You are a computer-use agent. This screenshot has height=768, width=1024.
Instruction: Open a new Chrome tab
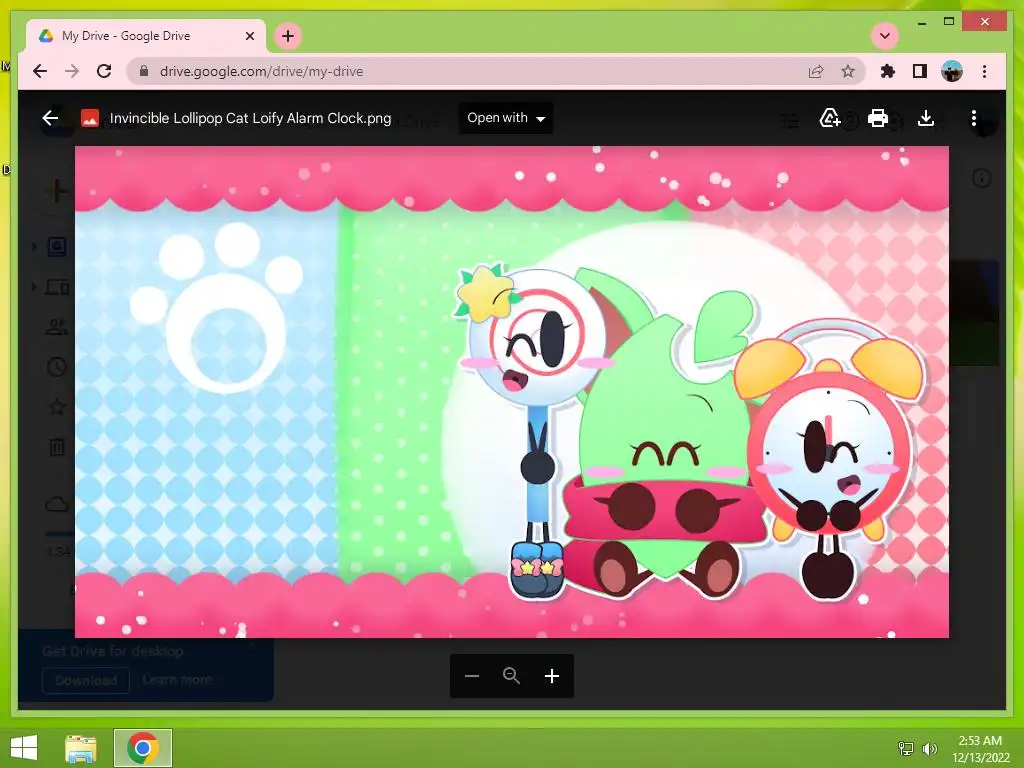point(288,36)
